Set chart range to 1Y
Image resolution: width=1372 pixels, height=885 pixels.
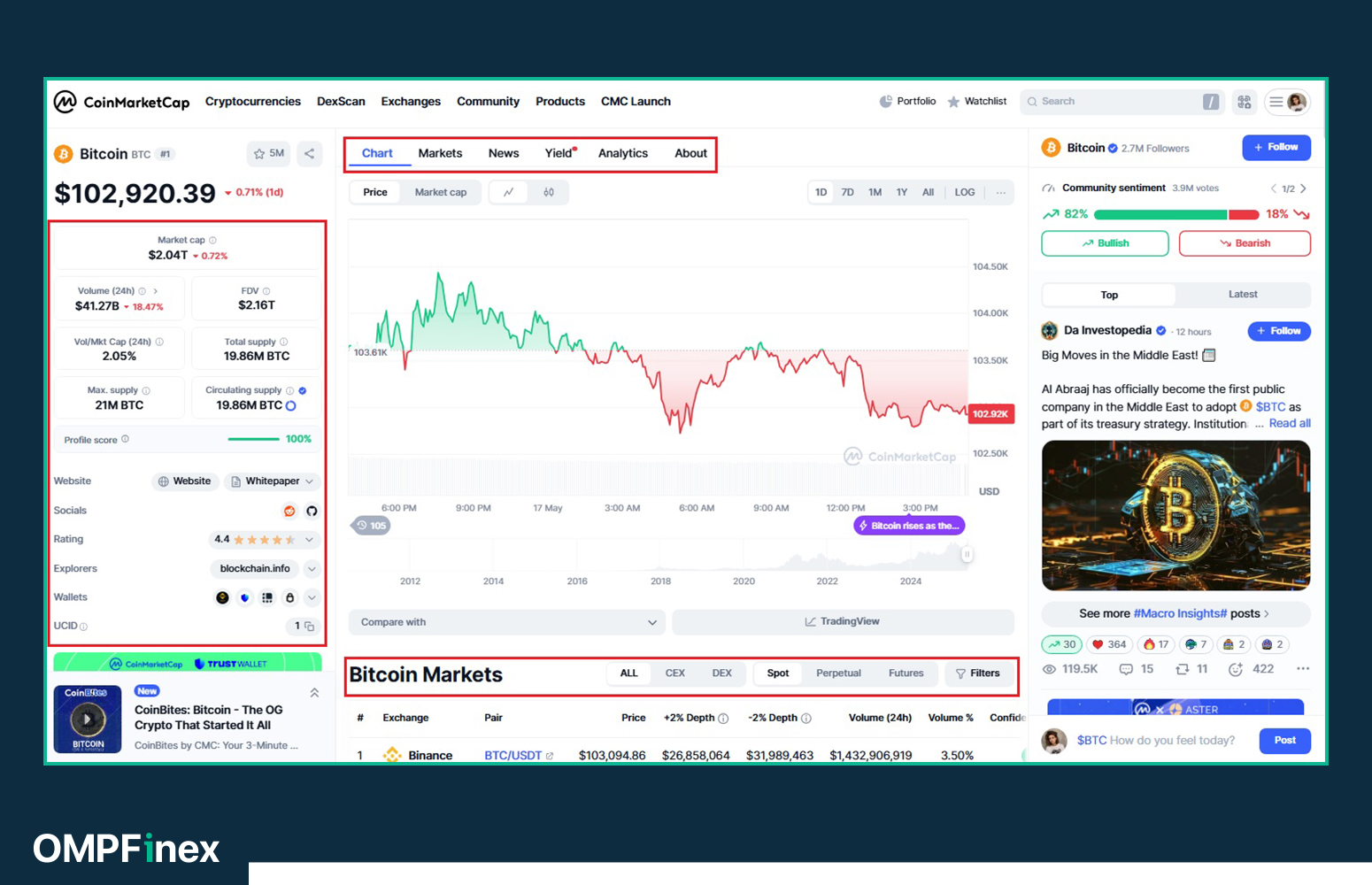(x=902, y=192)
